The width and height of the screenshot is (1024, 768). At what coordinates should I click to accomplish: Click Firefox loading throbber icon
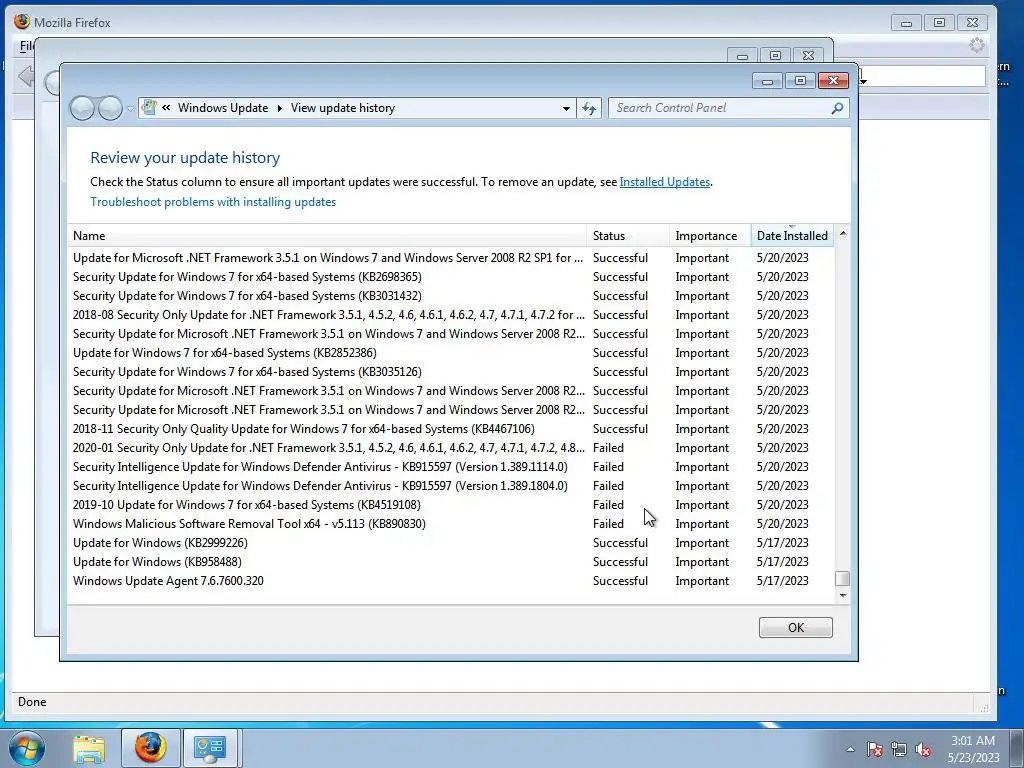[976, 45]
